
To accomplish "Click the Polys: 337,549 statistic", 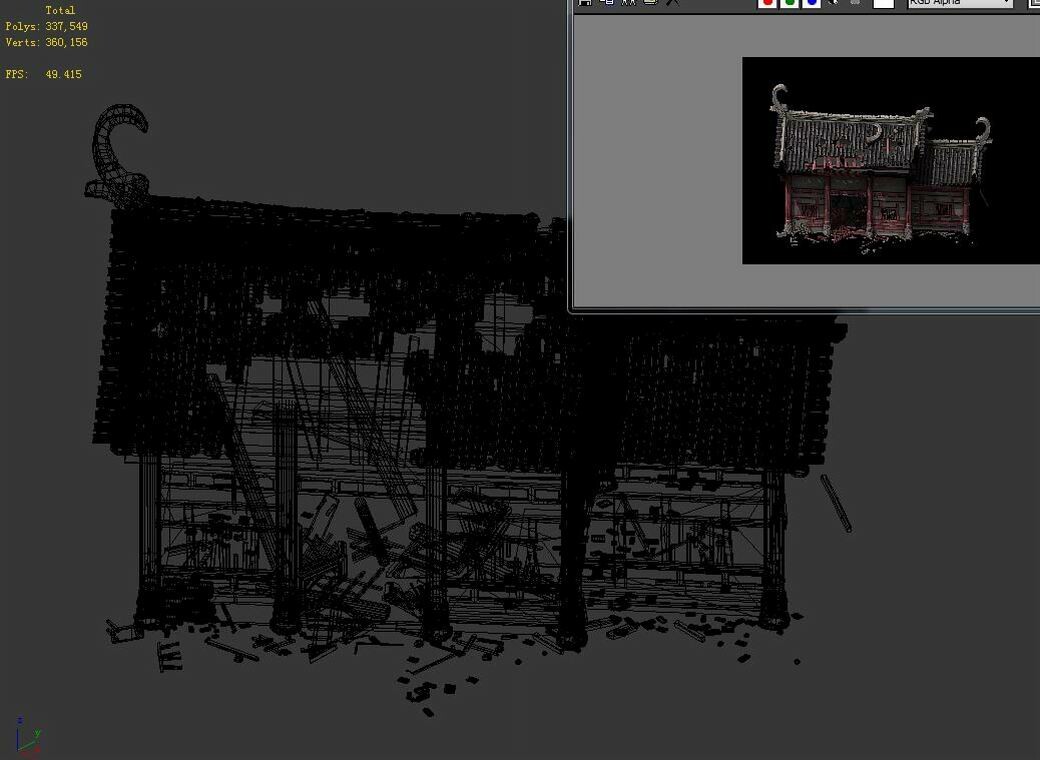I will pyautogui.click(x=46, y=27).
